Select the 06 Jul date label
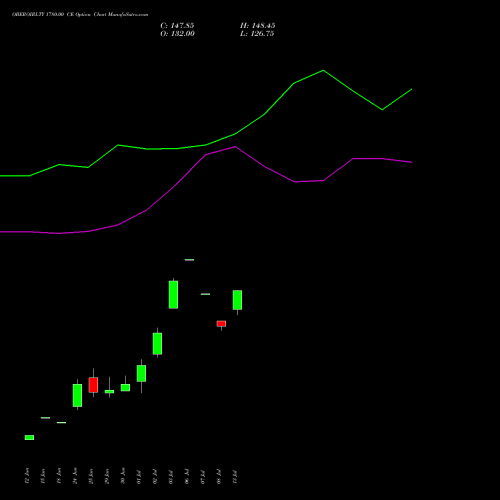500x500 pixels. tap(187, 477)
